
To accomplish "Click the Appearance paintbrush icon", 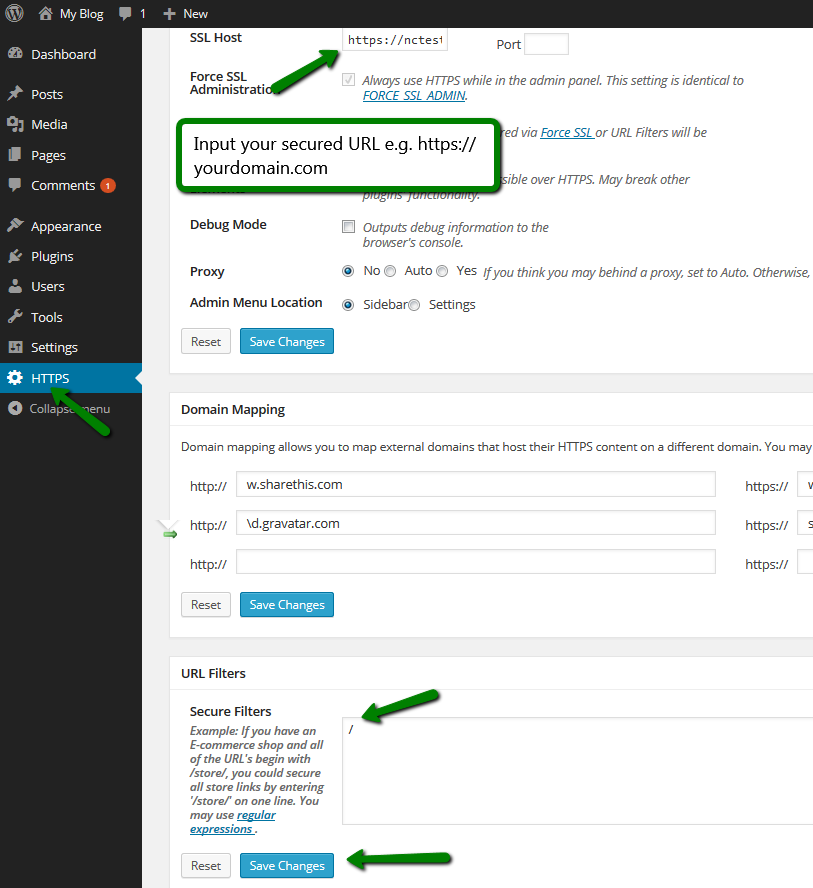I will 15,225.
